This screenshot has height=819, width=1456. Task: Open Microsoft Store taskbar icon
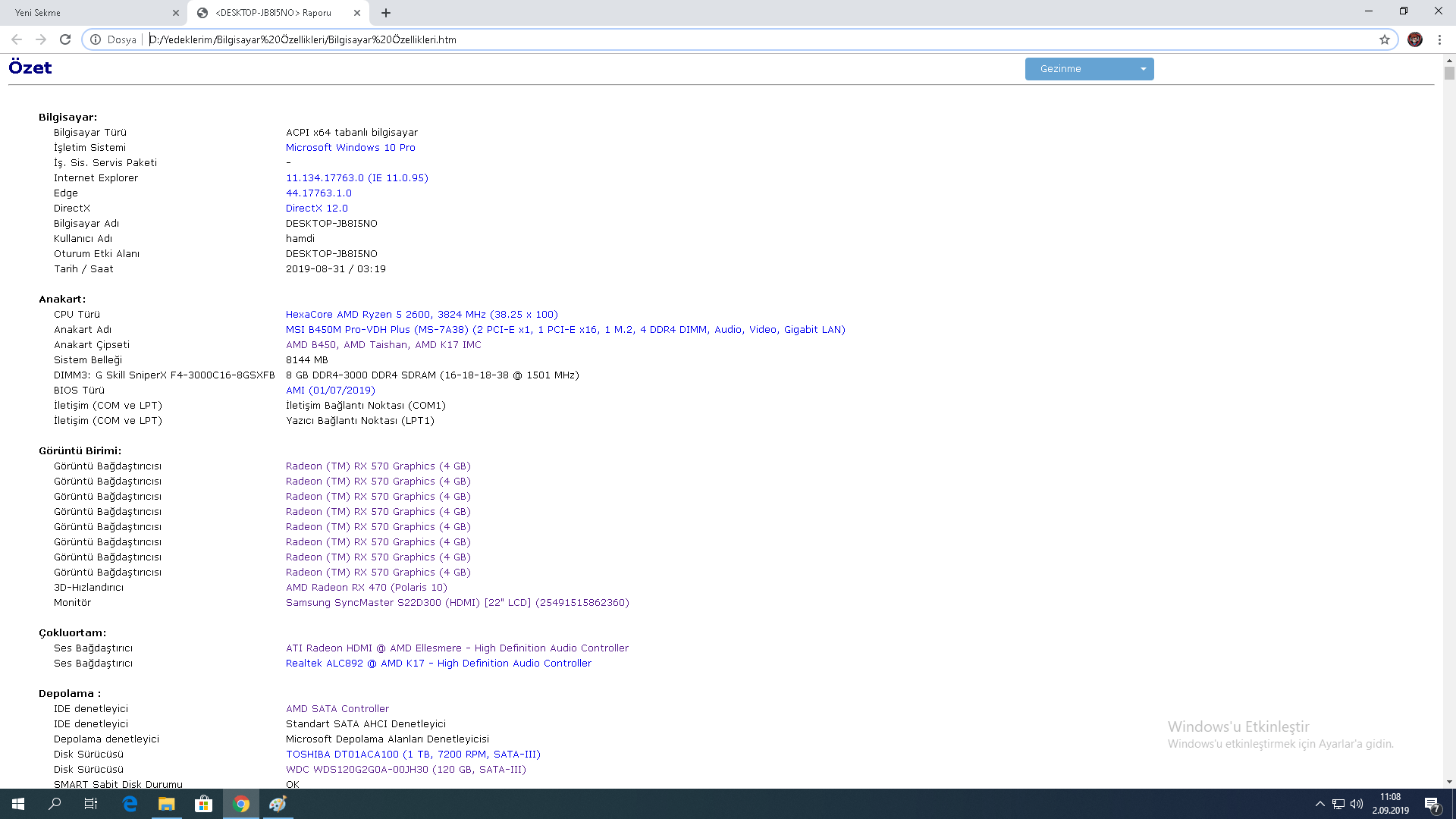(x=203, y=804)
